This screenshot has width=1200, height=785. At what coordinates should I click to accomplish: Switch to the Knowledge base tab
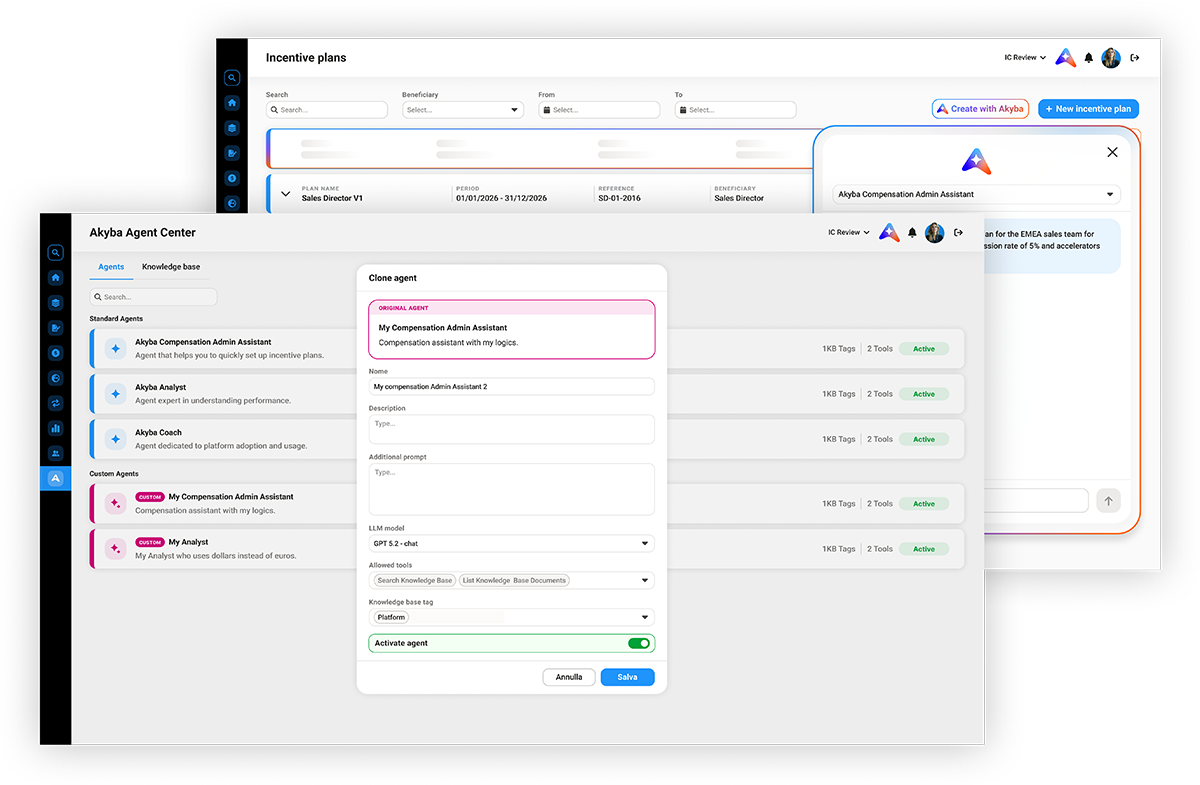171,267
